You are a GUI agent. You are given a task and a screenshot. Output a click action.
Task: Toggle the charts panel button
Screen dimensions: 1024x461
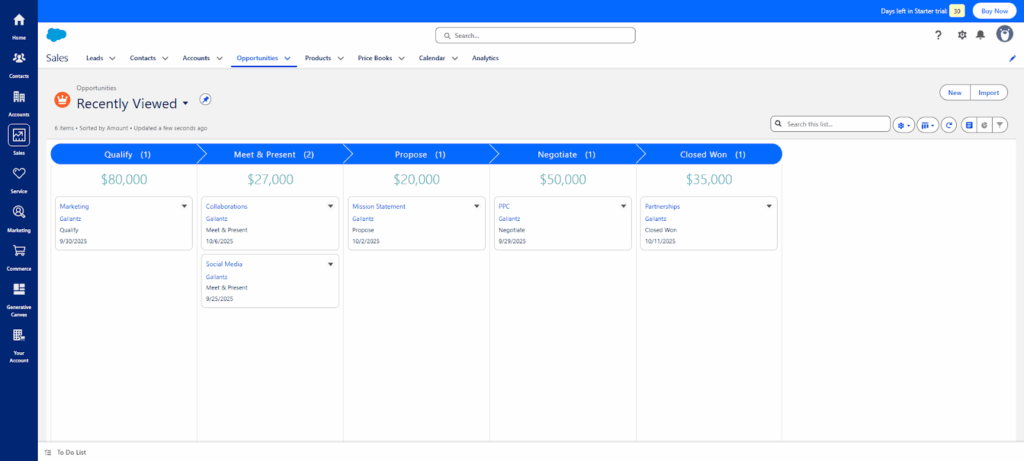pyautogui.click(x=984, y=125)
